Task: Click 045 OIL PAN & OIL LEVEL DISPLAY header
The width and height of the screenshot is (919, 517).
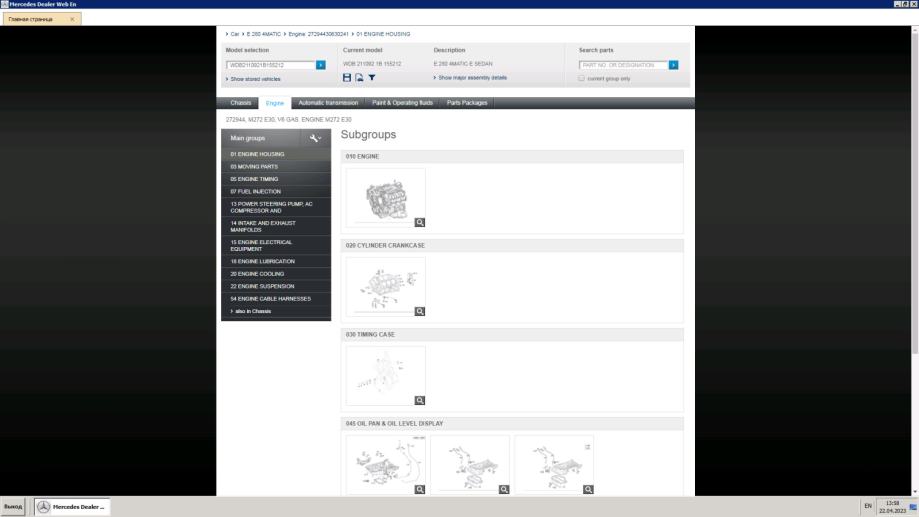Action: pos(512,423)
